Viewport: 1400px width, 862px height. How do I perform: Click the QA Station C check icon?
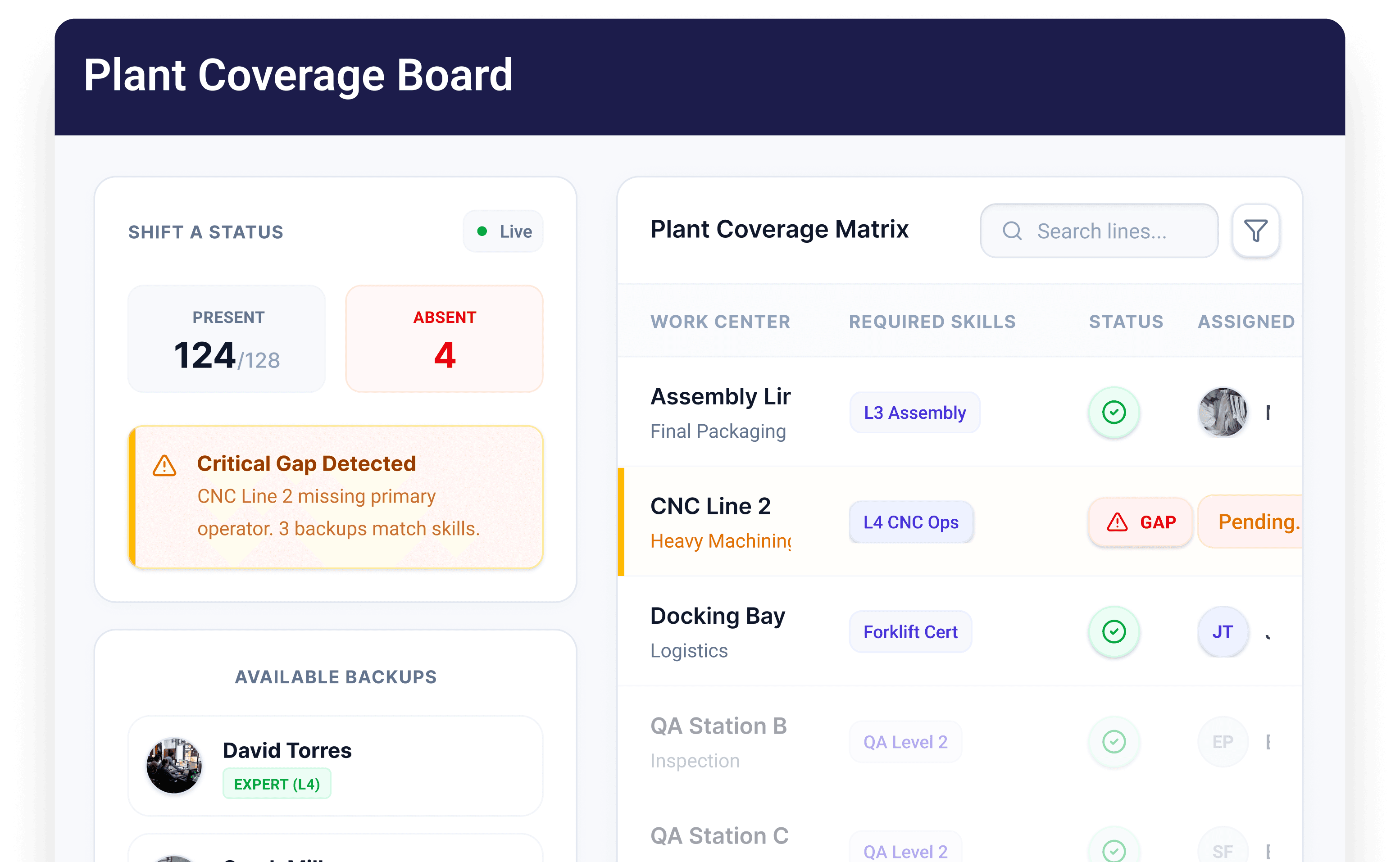pyautogui.click(x=1114, y=851)
